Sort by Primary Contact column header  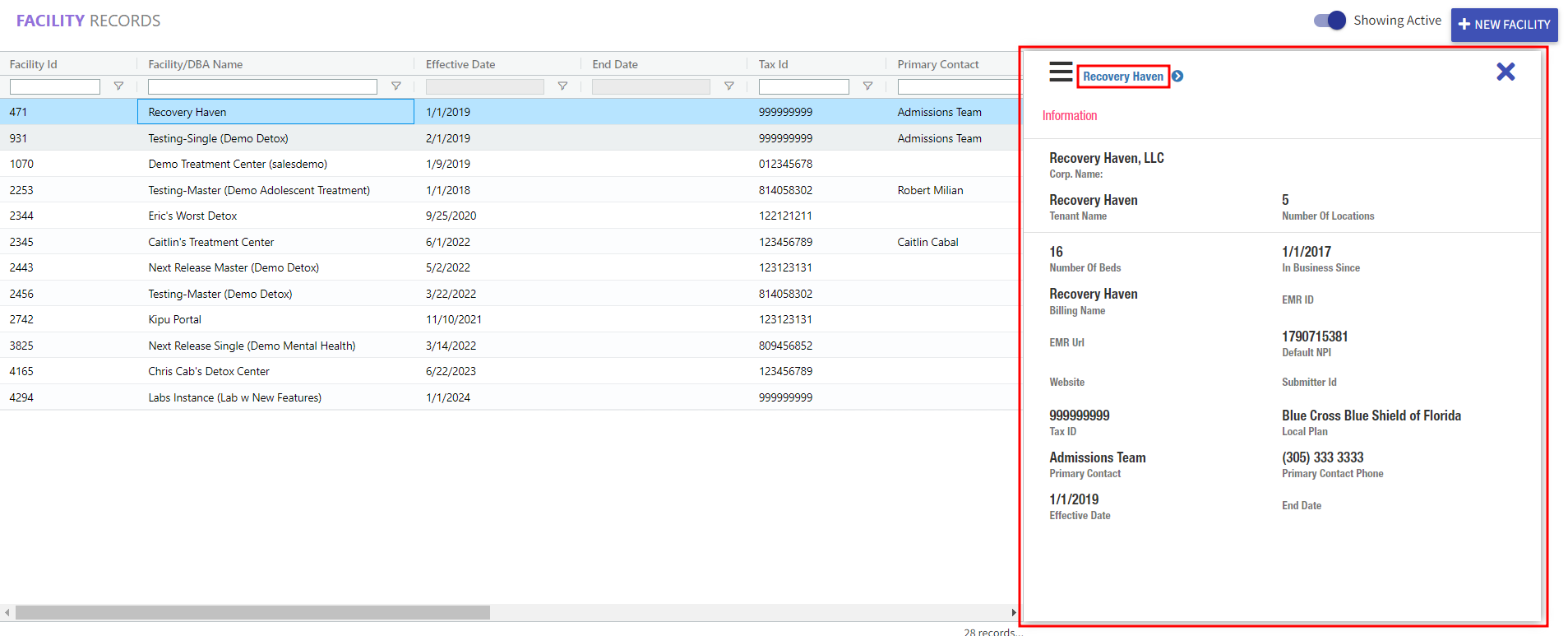point(938,64)
